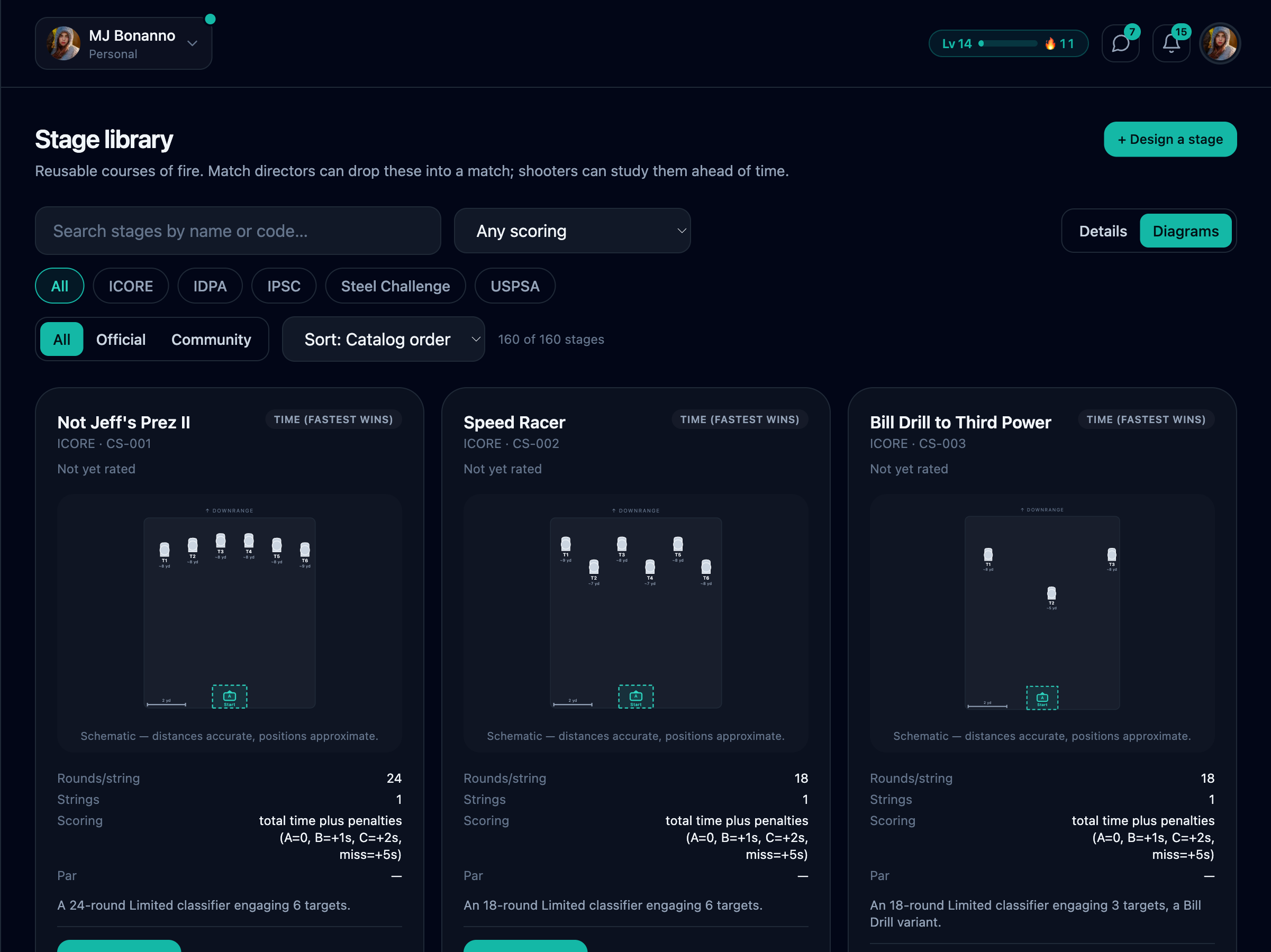Click target T3 in Bill Drill diagram
Viewport: 1271px width, 952px height.
(1112, 555)
